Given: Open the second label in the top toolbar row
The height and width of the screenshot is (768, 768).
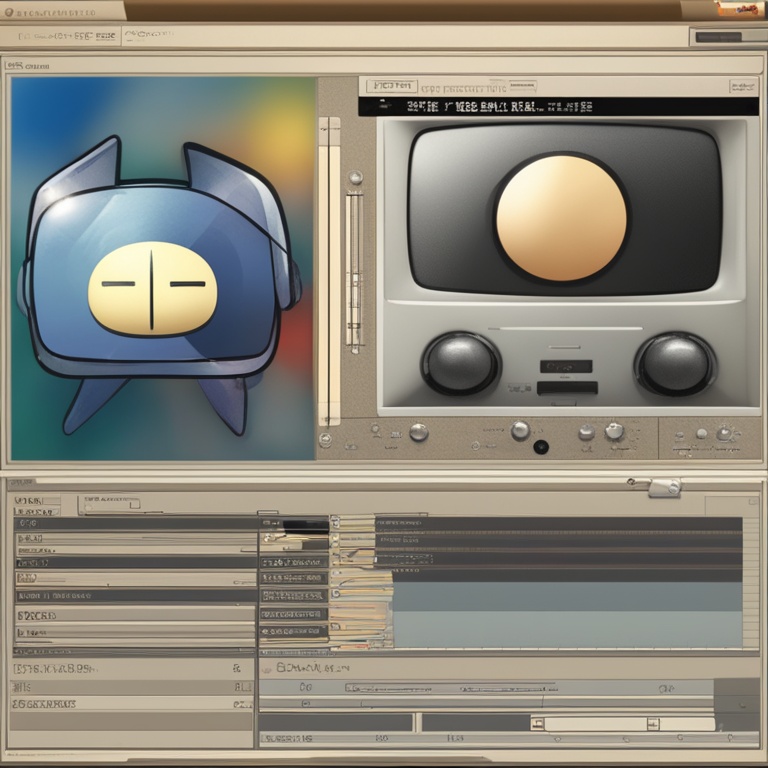Looking at the screenshot, I should click(148, 35).
